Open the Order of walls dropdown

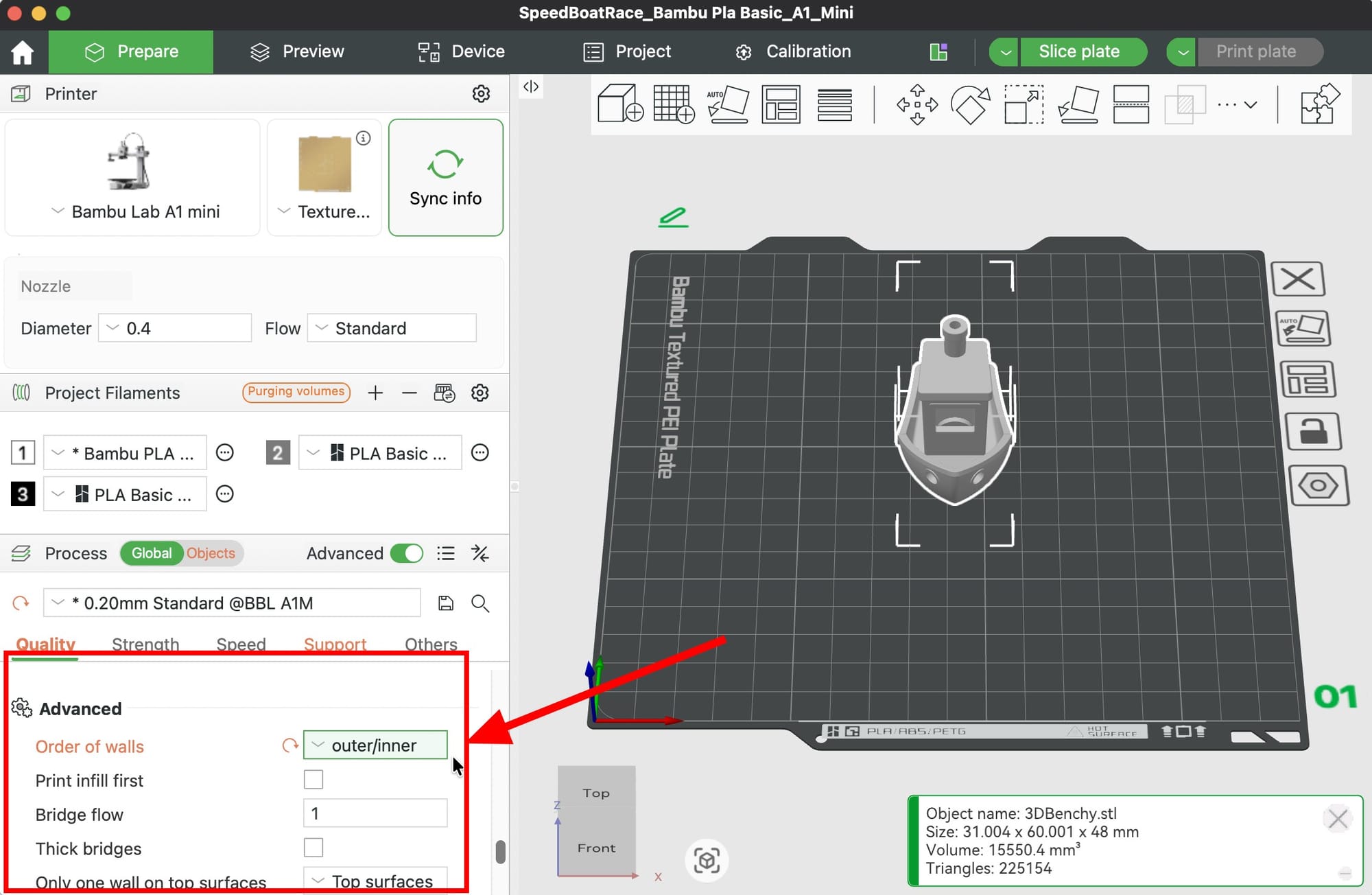point(375,745)
